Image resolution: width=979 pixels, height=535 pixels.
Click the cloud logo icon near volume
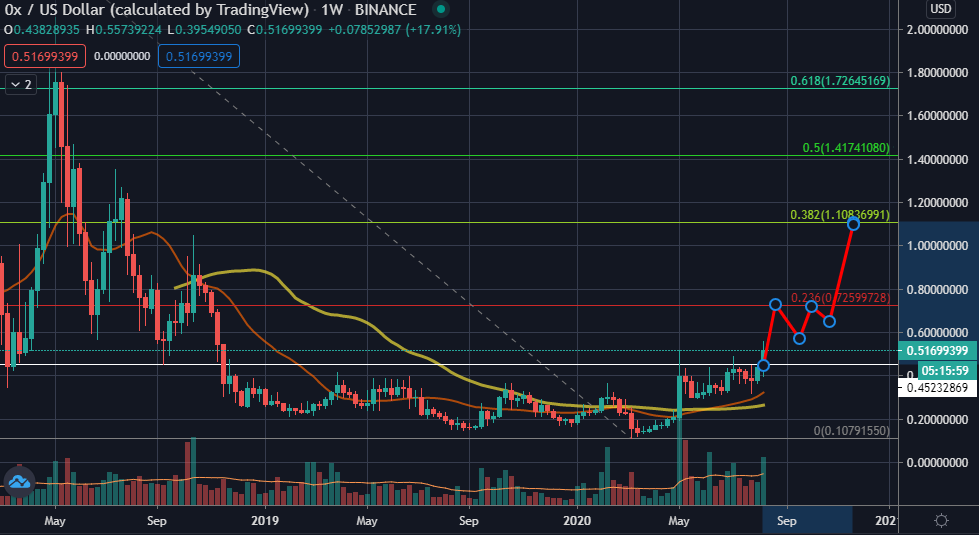tap(19, 481)
